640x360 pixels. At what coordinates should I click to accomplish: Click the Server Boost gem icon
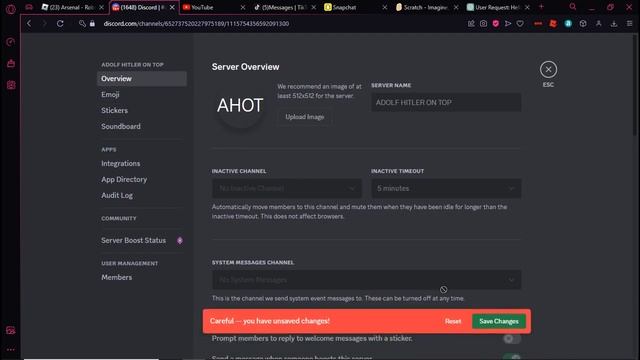point(180,240)
